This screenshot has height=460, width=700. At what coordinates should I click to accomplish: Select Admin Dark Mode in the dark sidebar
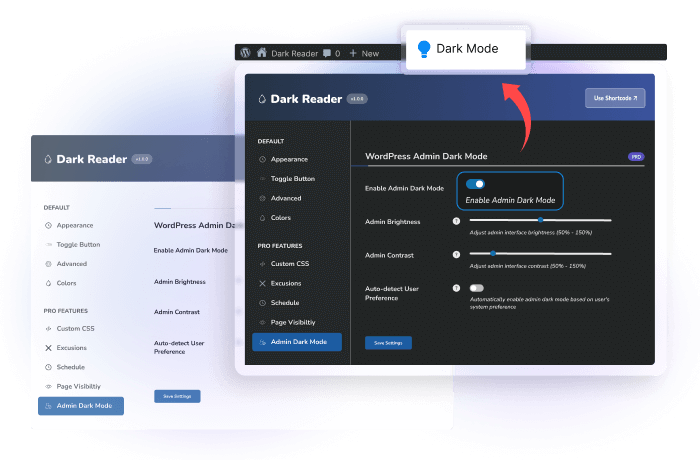297,342
